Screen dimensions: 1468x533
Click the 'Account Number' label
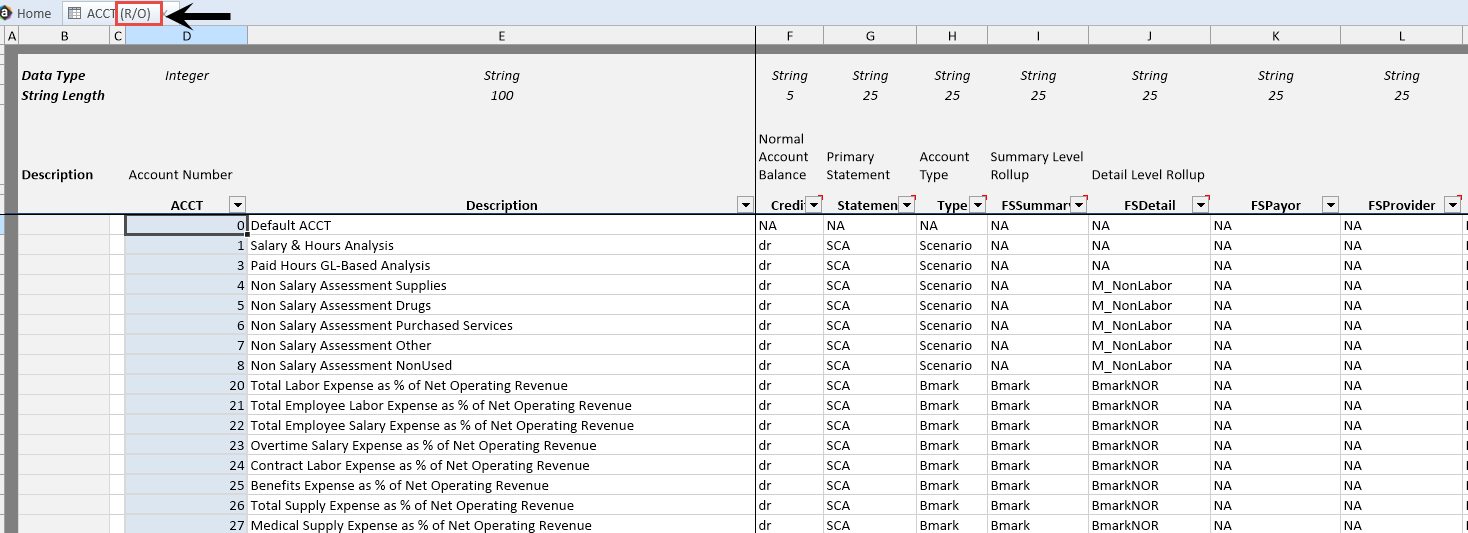181,175
